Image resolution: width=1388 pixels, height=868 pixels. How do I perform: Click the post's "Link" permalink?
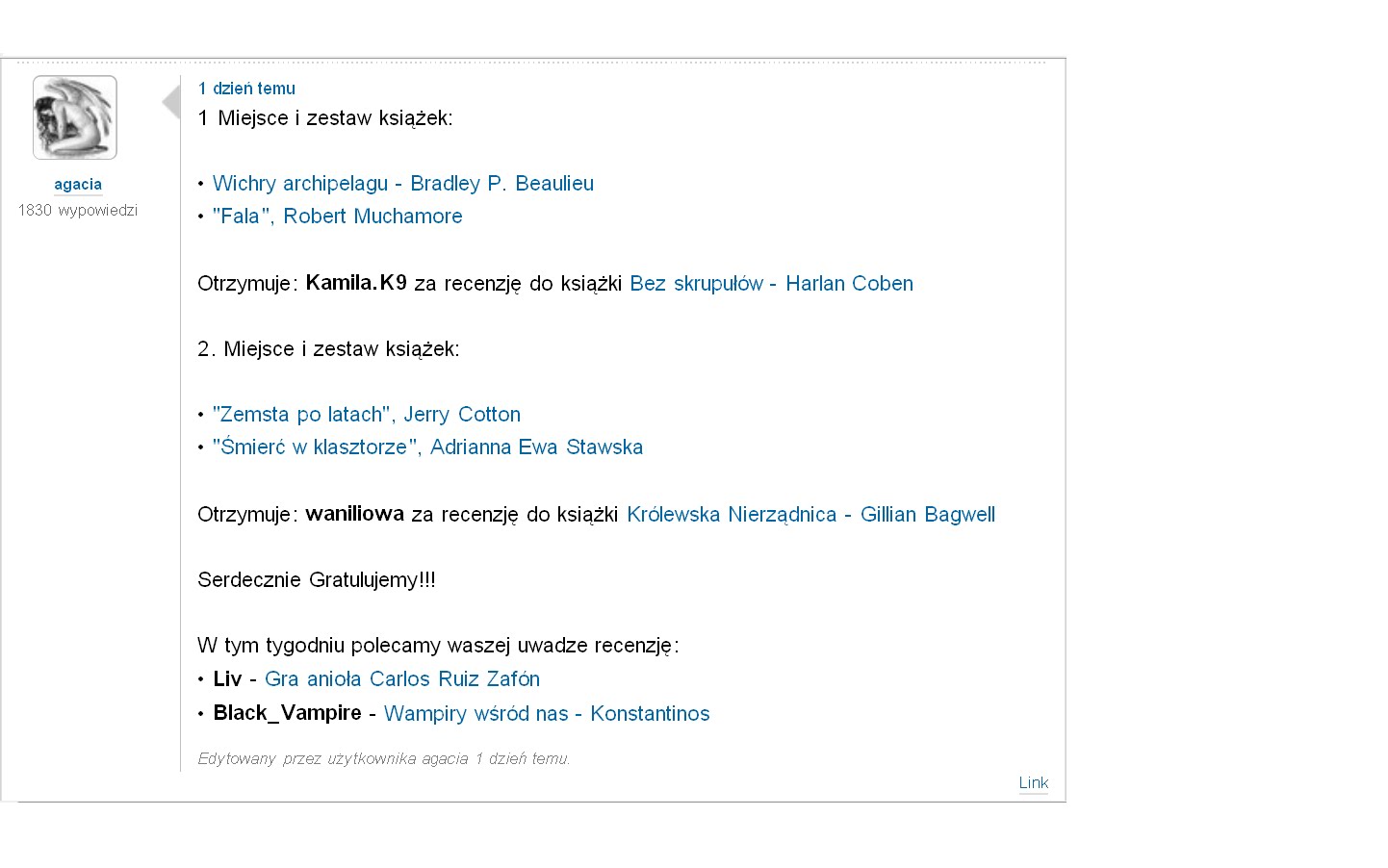coord(1033,782)
